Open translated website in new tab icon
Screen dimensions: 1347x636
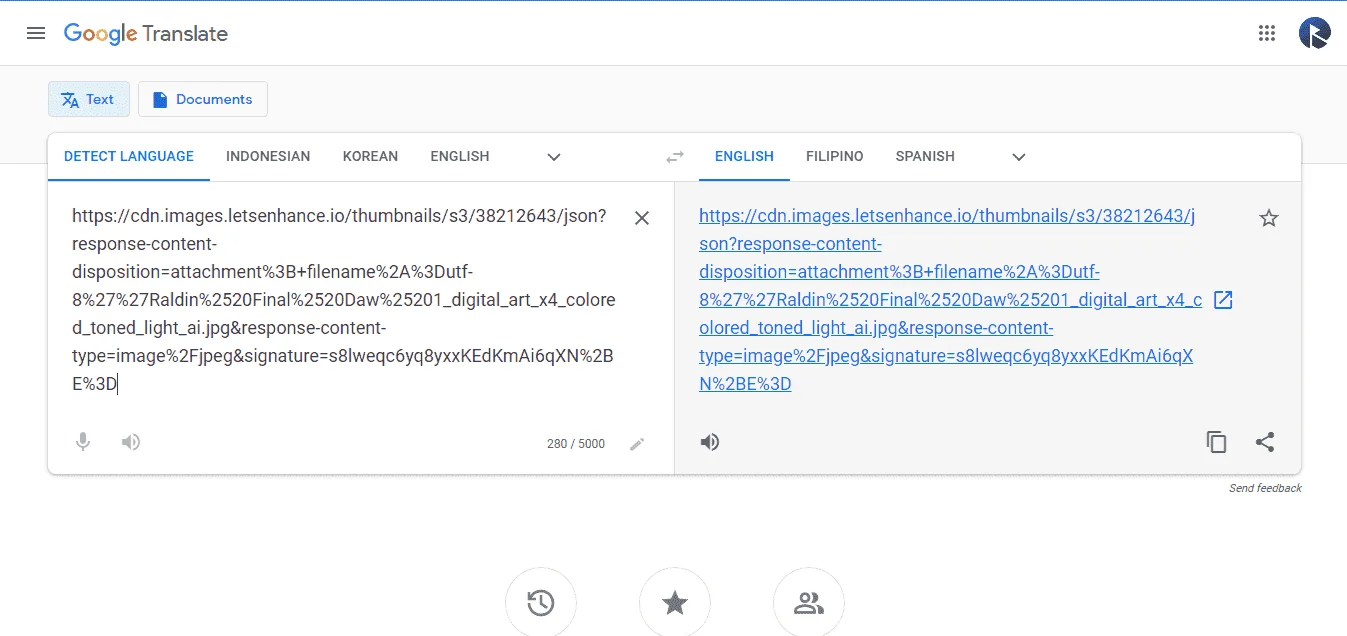(x=1222, y=300)
